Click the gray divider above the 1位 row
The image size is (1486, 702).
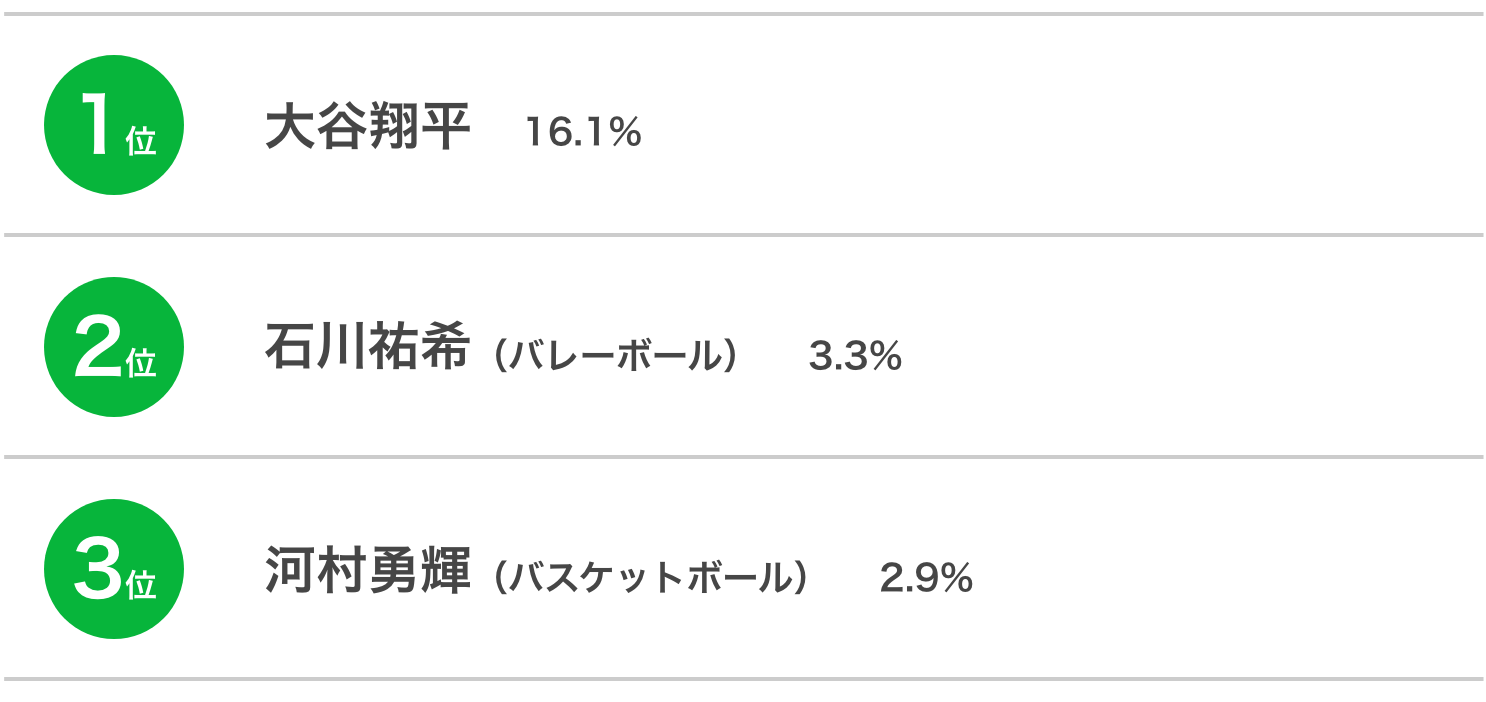point(743,14)
